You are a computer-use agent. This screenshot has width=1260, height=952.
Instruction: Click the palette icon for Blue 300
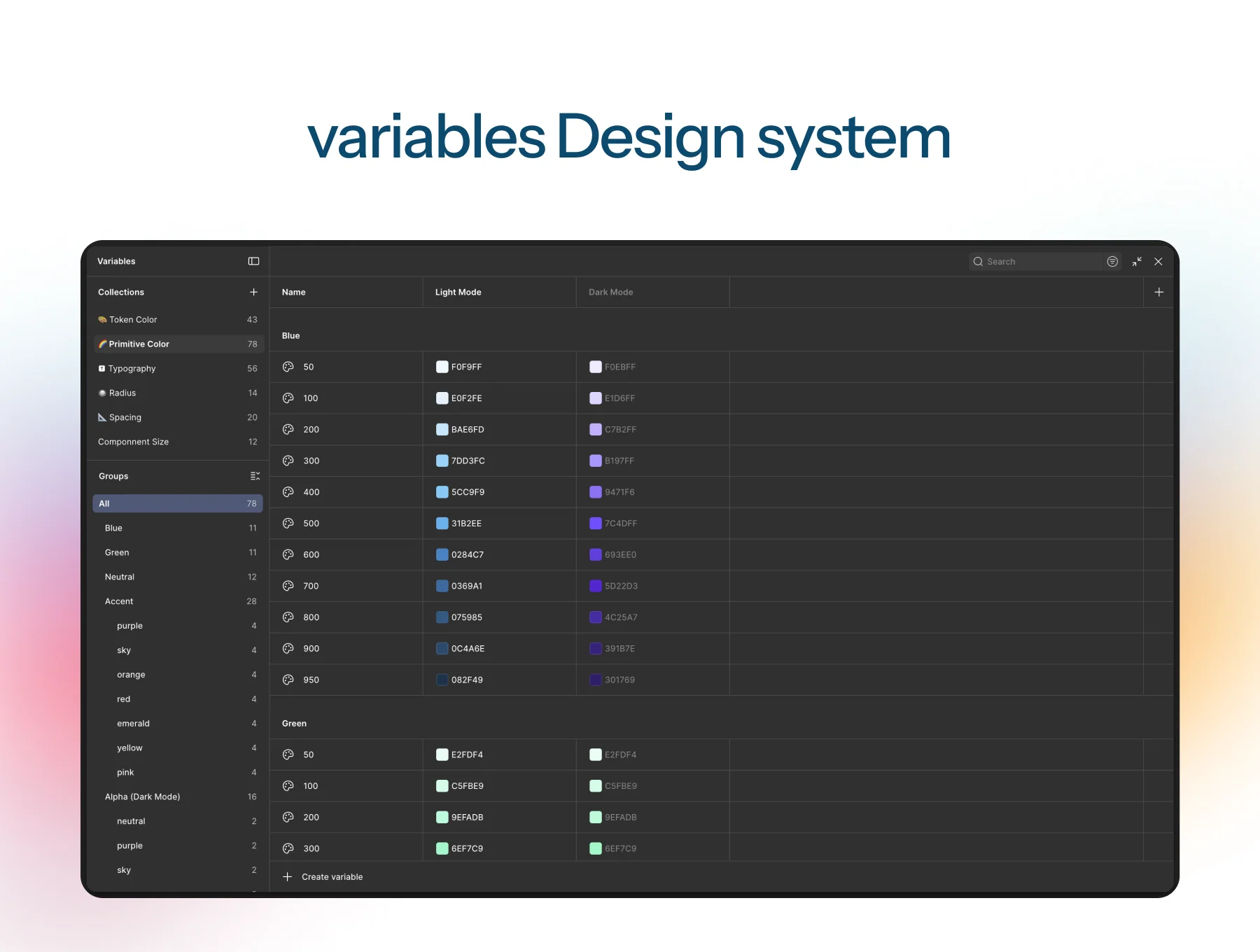[x=288, y=461]
